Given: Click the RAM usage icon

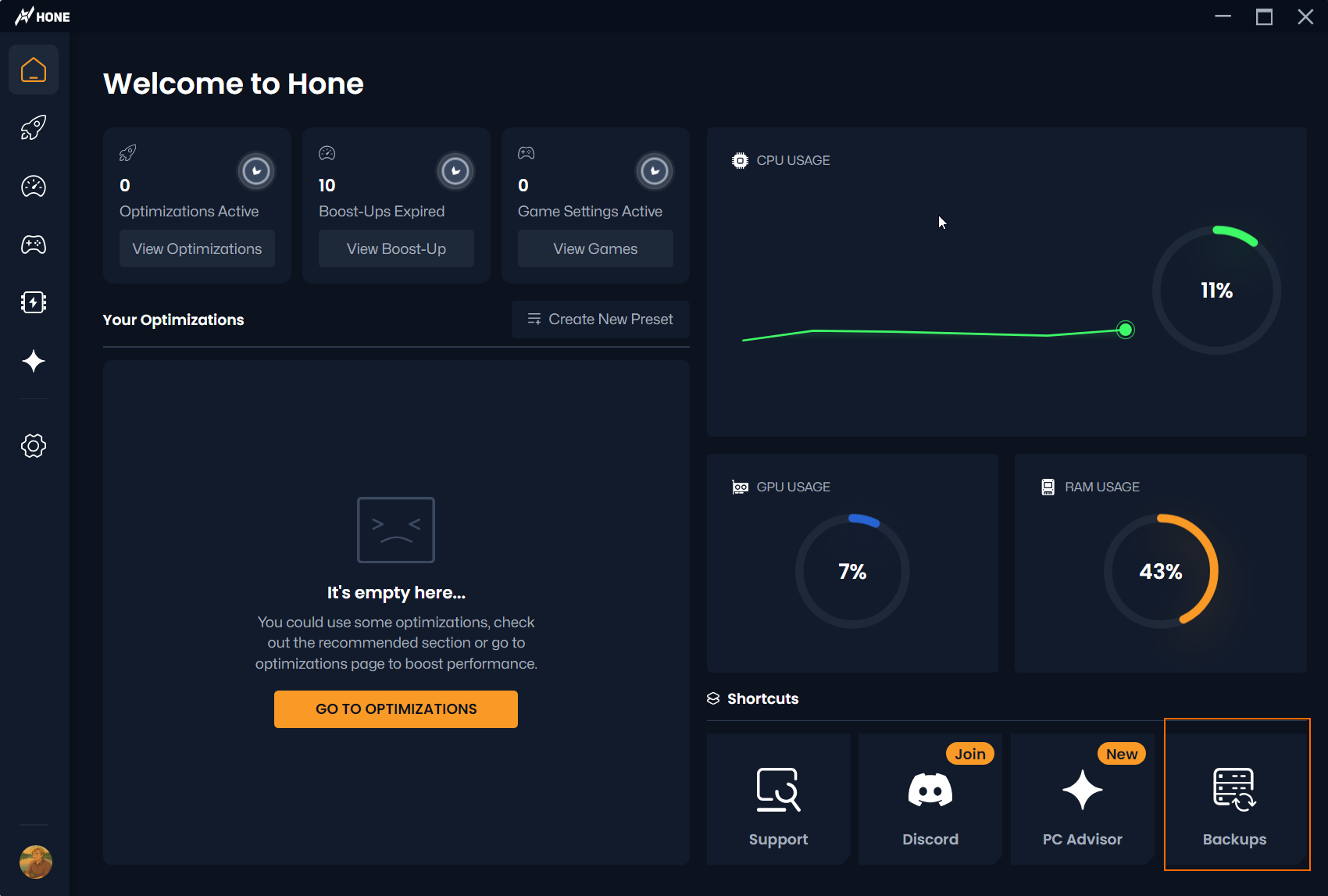Looking at the screenshot, I should pos(1048,487).
